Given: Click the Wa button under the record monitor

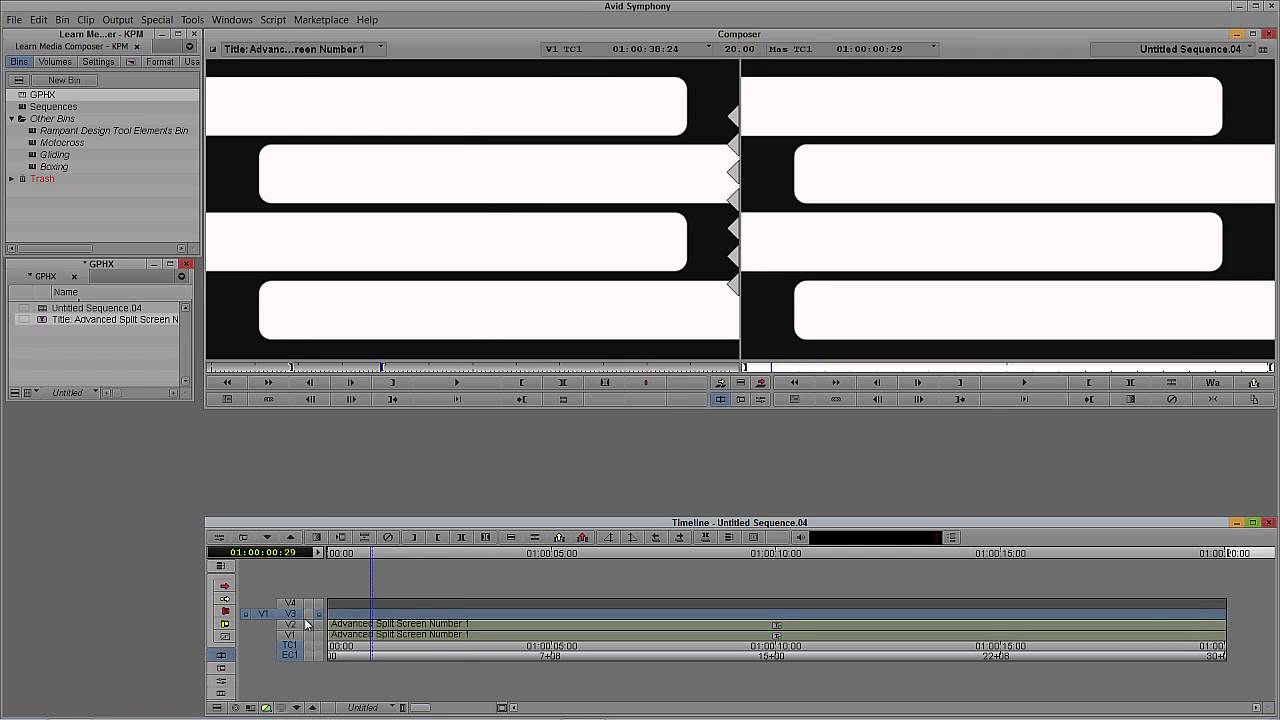Looking at the screenshot, I should (x=1213, y=382).
